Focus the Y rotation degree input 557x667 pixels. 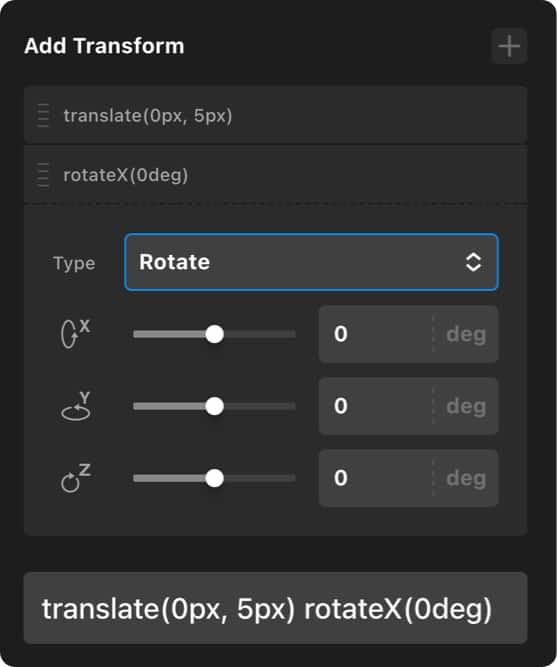[376, 406]
